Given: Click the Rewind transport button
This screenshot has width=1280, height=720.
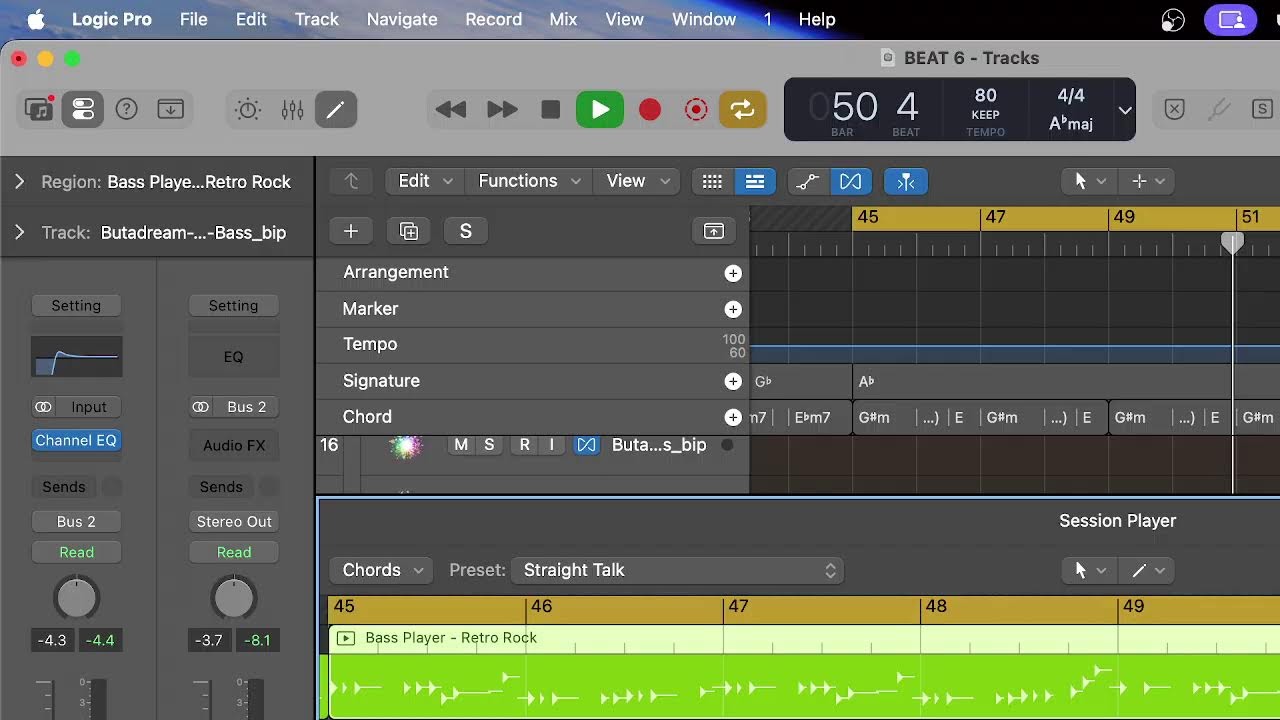Looking at the screenshot, I should 451,110.
